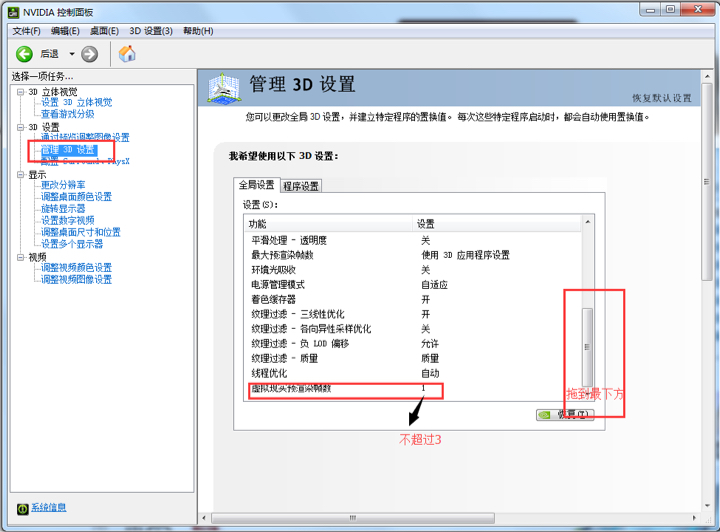Image resolution: width=720 pixels, height=532 pixels.
Task: Click the horizontal scrollbar thumb
Action: 353,518
